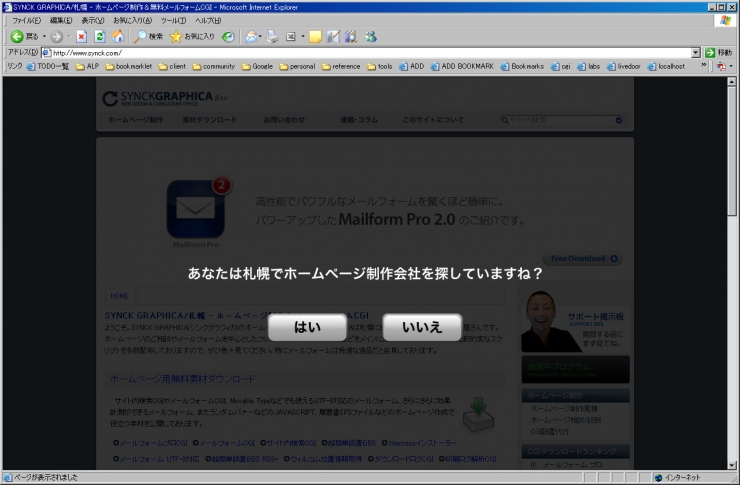
Task: Click the vertical scrollbar up arrow
Action: 732,82
